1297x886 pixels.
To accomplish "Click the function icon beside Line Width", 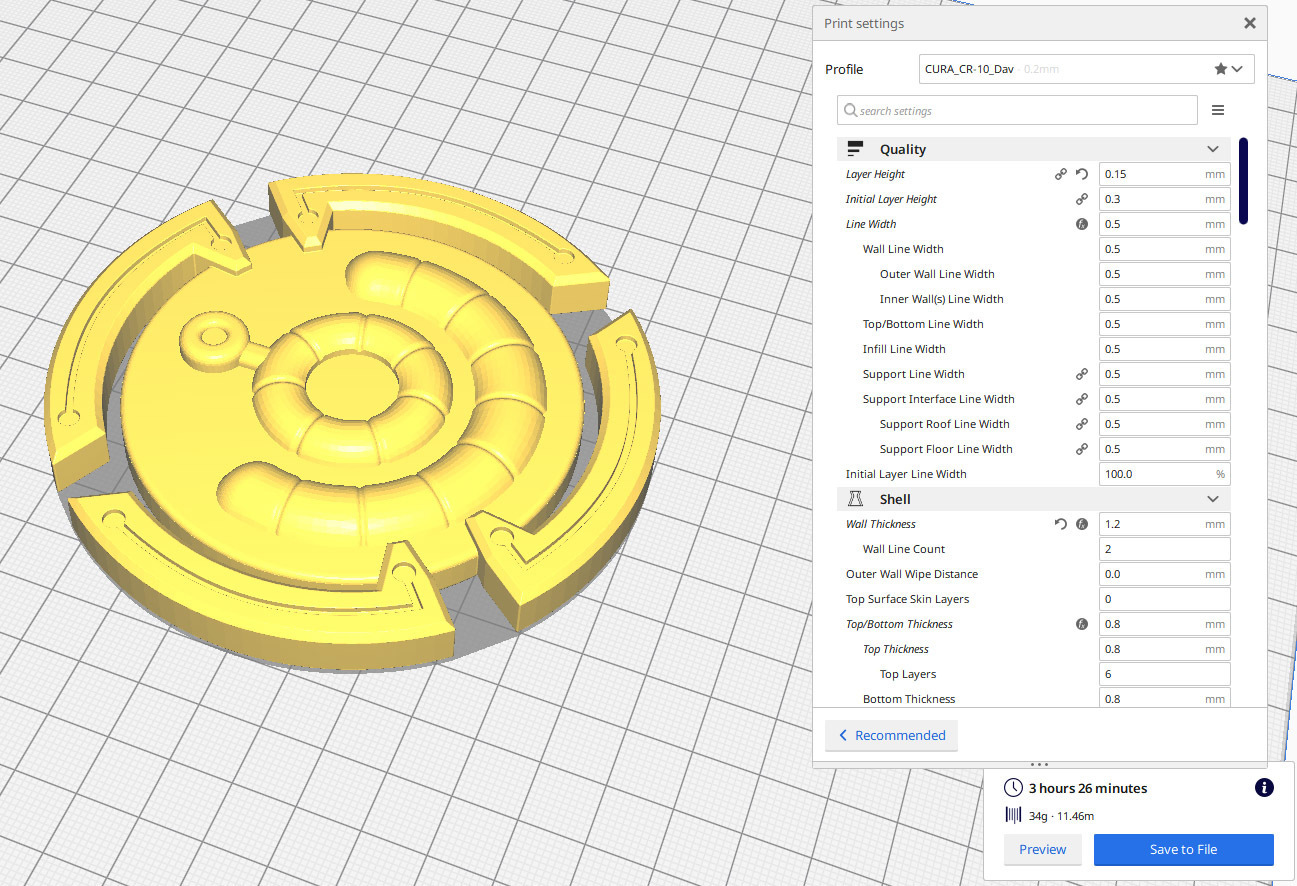I will (x=1081, y=224).
